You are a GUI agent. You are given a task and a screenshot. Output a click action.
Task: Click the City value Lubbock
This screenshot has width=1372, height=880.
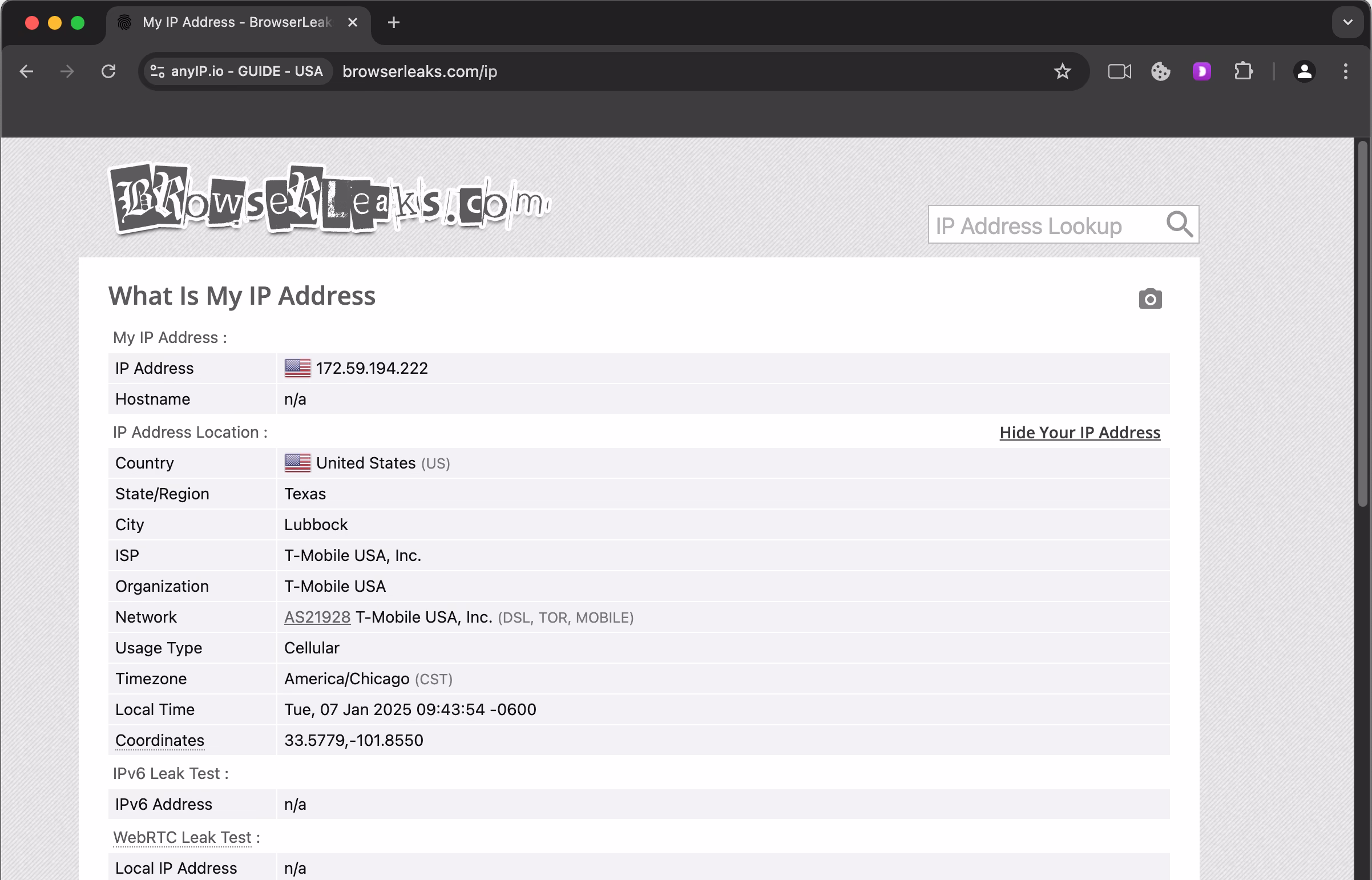tap(316, 524)
